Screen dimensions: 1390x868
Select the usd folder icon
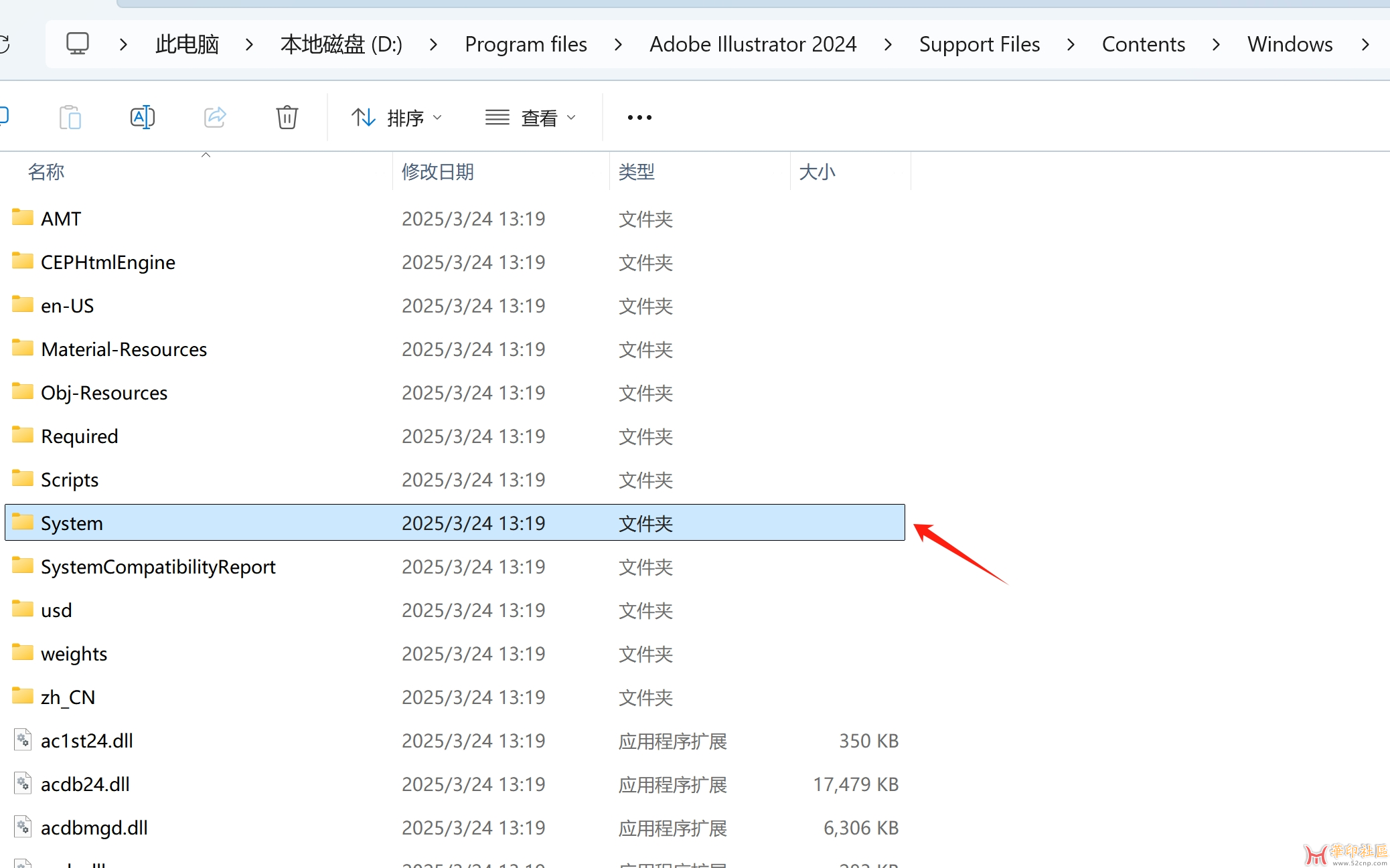23,609
